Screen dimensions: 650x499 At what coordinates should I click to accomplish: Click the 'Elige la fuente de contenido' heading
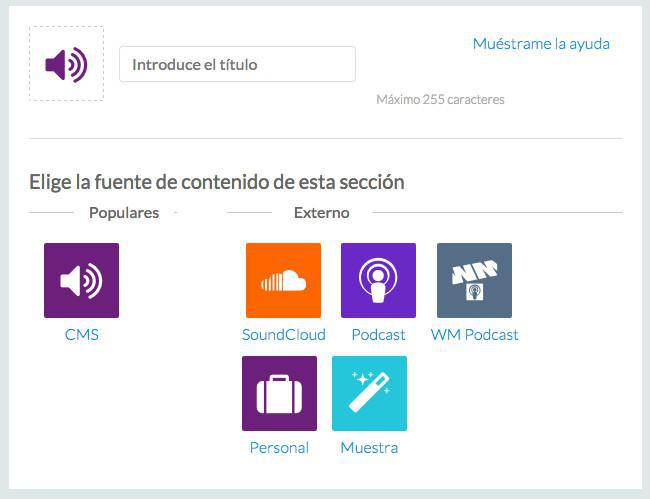click(x=217, y=182)
